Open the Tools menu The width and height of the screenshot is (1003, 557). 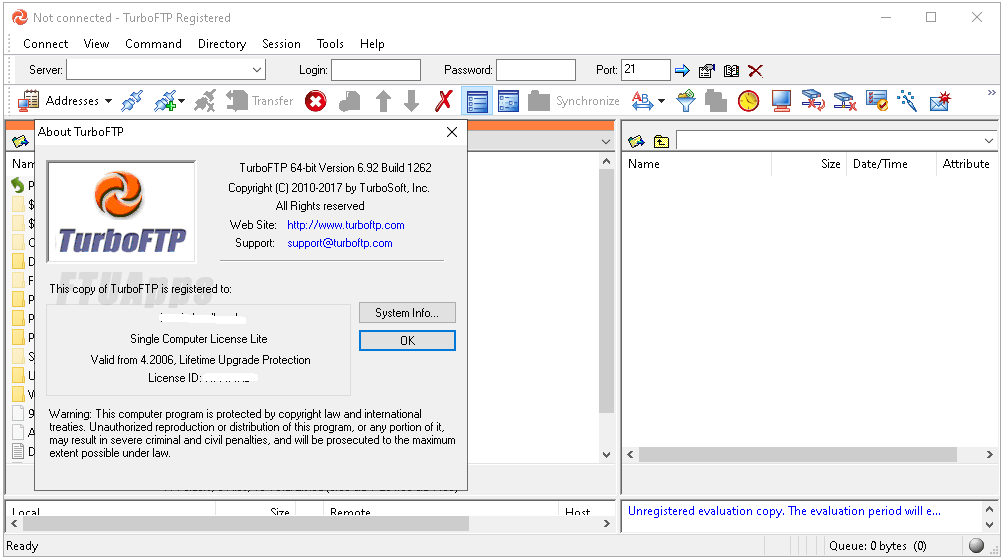[330, 43]
